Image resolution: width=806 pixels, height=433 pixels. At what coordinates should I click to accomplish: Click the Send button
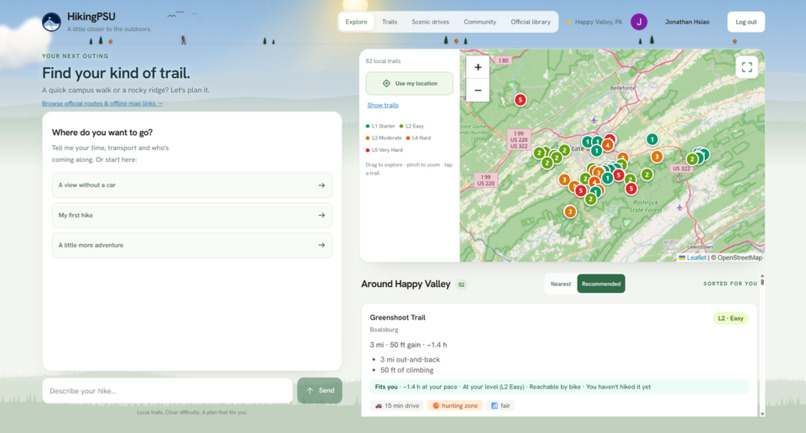pos(320,391)
